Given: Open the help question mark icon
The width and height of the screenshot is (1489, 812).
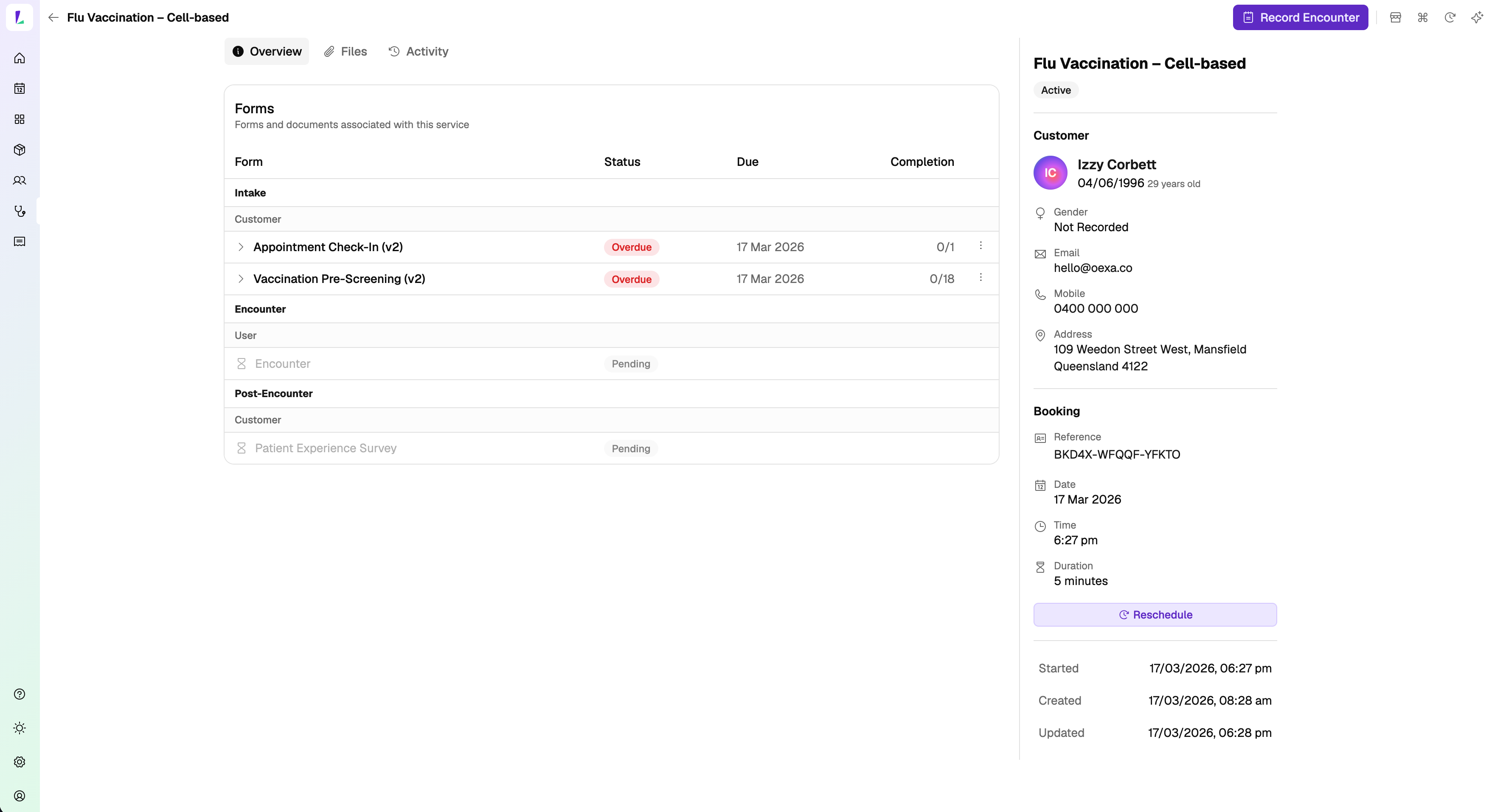Looking at the screenshot, I should (20, 694).
